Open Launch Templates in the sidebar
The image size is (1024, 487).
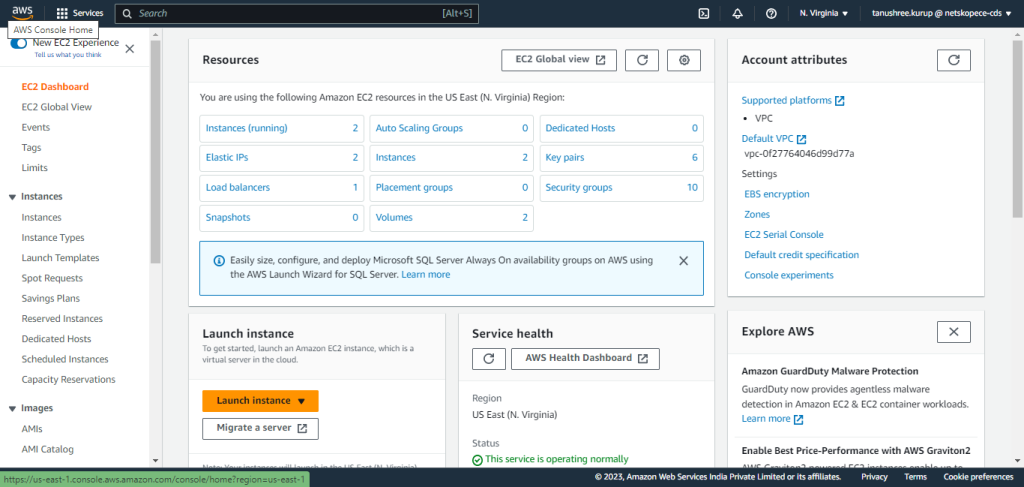point(60,258)
